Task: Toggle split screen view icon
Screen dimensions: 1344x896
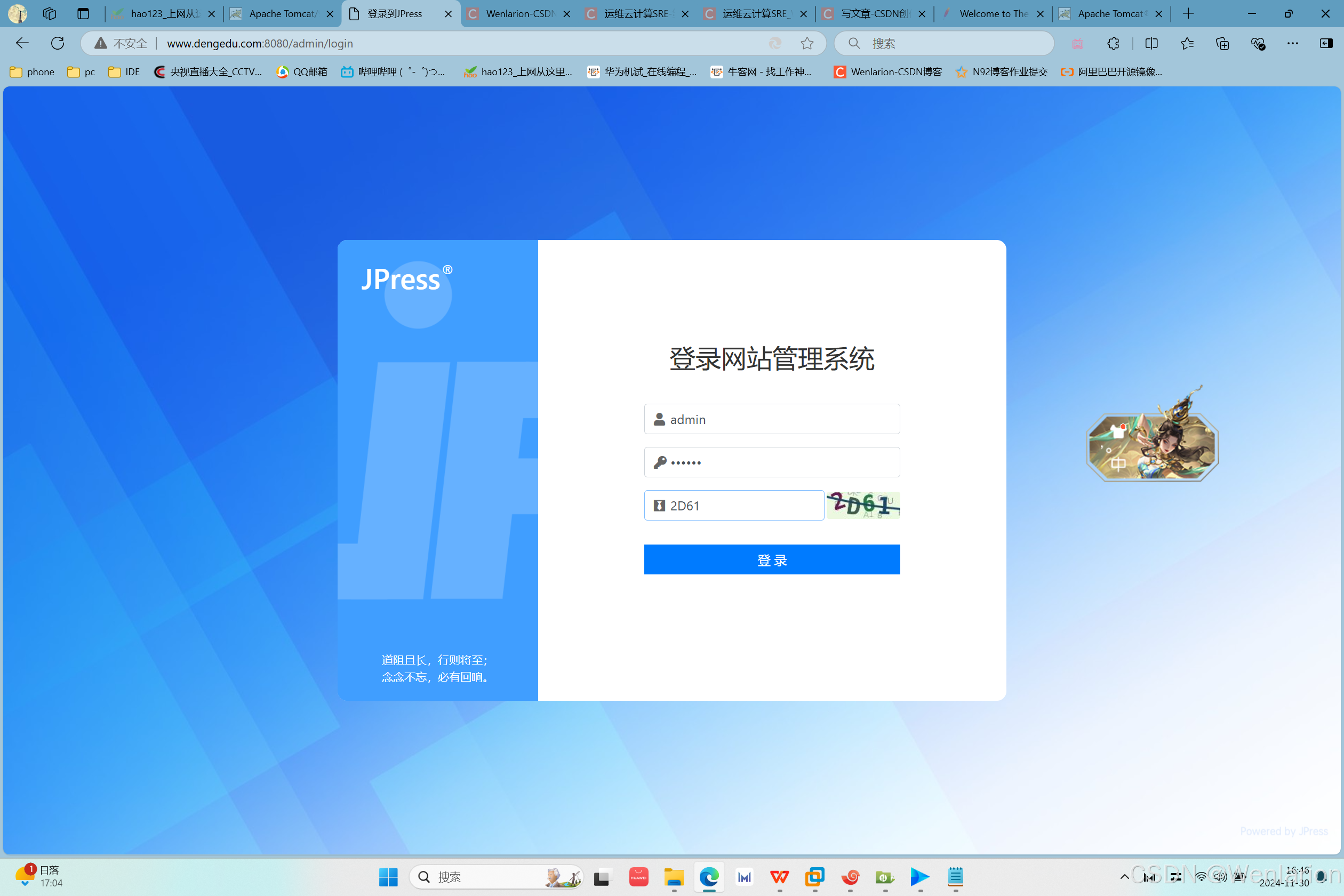Action: [1151, 43]
